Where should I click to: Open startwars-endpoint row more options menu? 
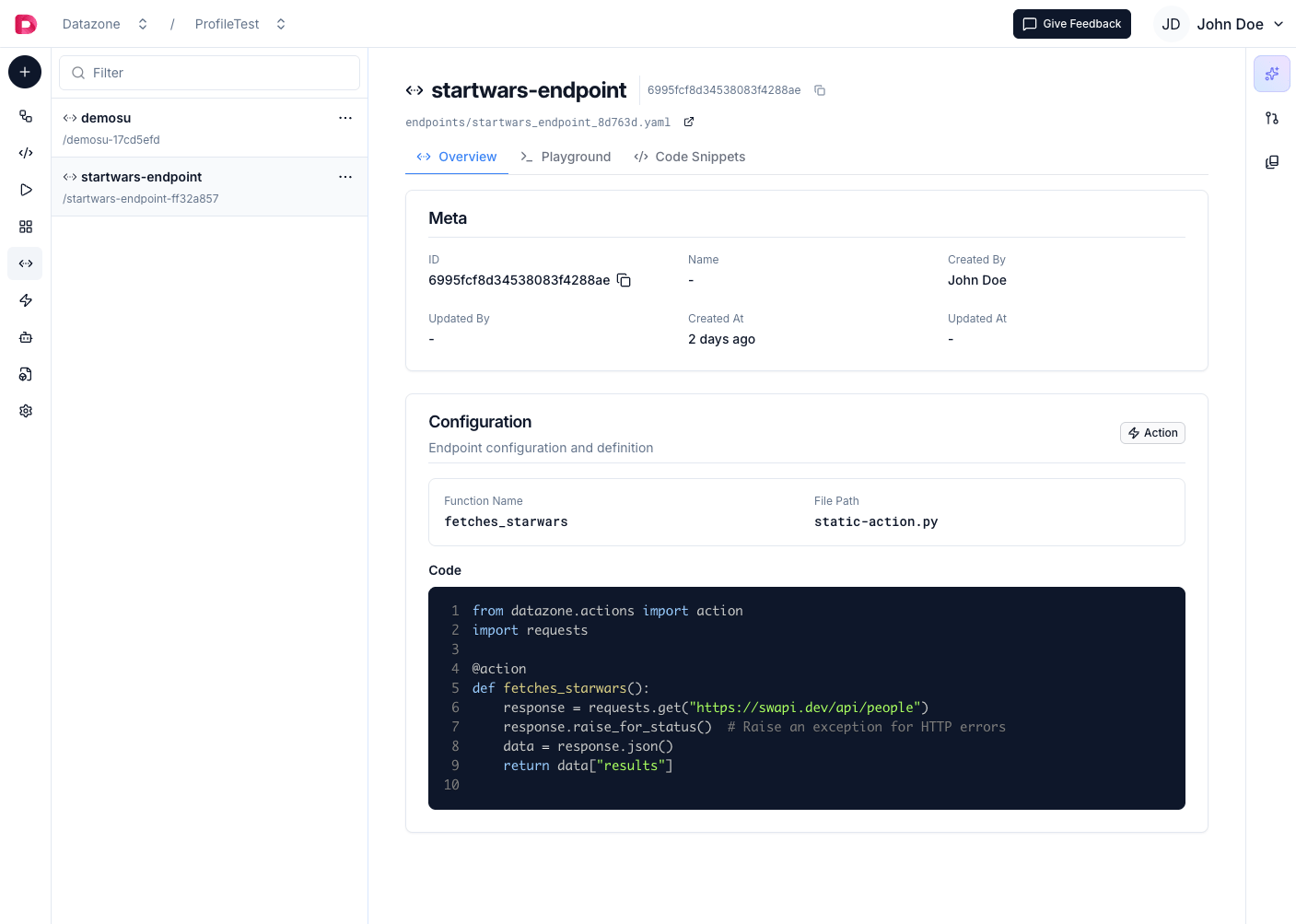pyautogui.click(x=345, y=177)
